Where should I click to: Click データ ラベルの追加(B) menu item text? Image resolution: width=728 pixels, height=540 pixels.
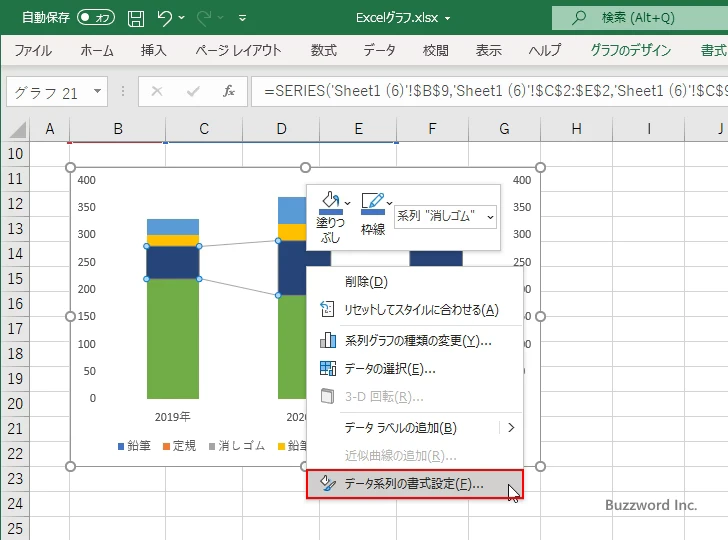[x=401, y=428]
